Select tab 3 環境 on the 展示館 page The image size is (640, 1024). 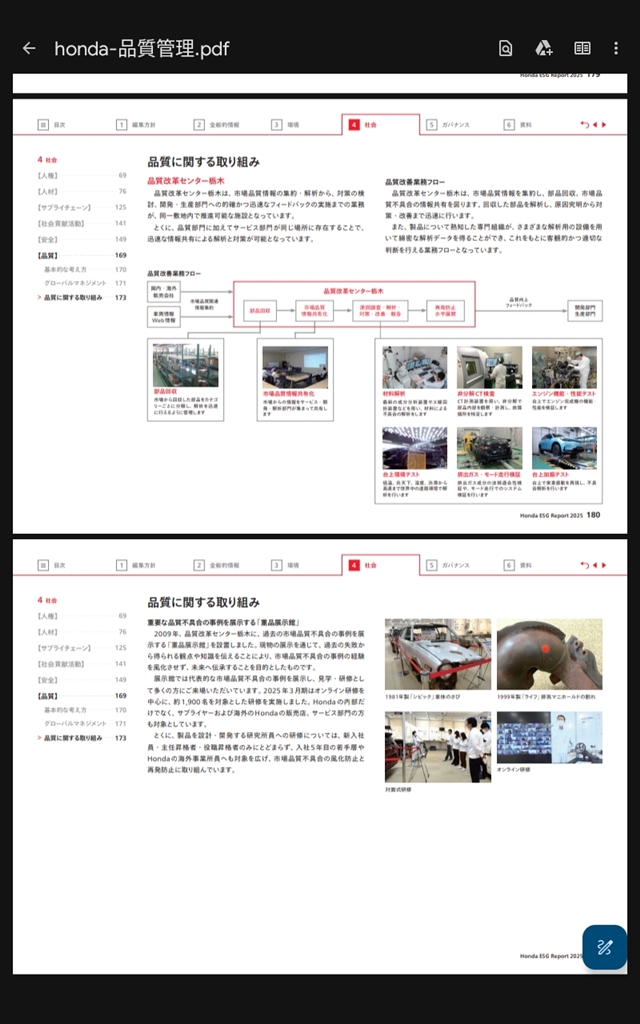(x=285, y=565)
